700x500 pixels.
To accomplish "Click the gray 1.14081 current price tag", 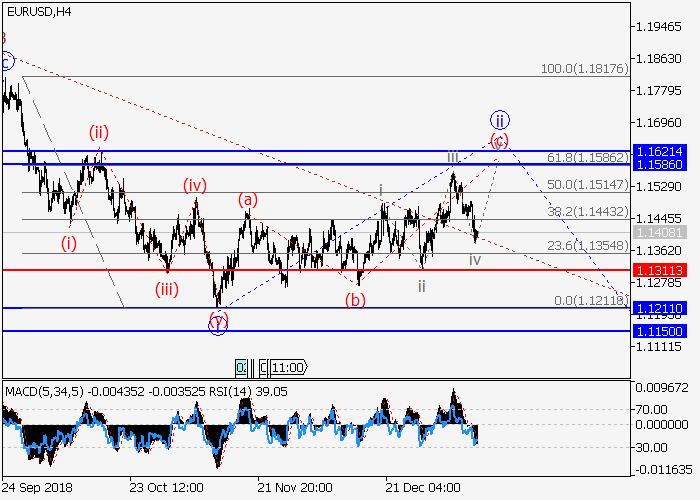I will (657, 232).
